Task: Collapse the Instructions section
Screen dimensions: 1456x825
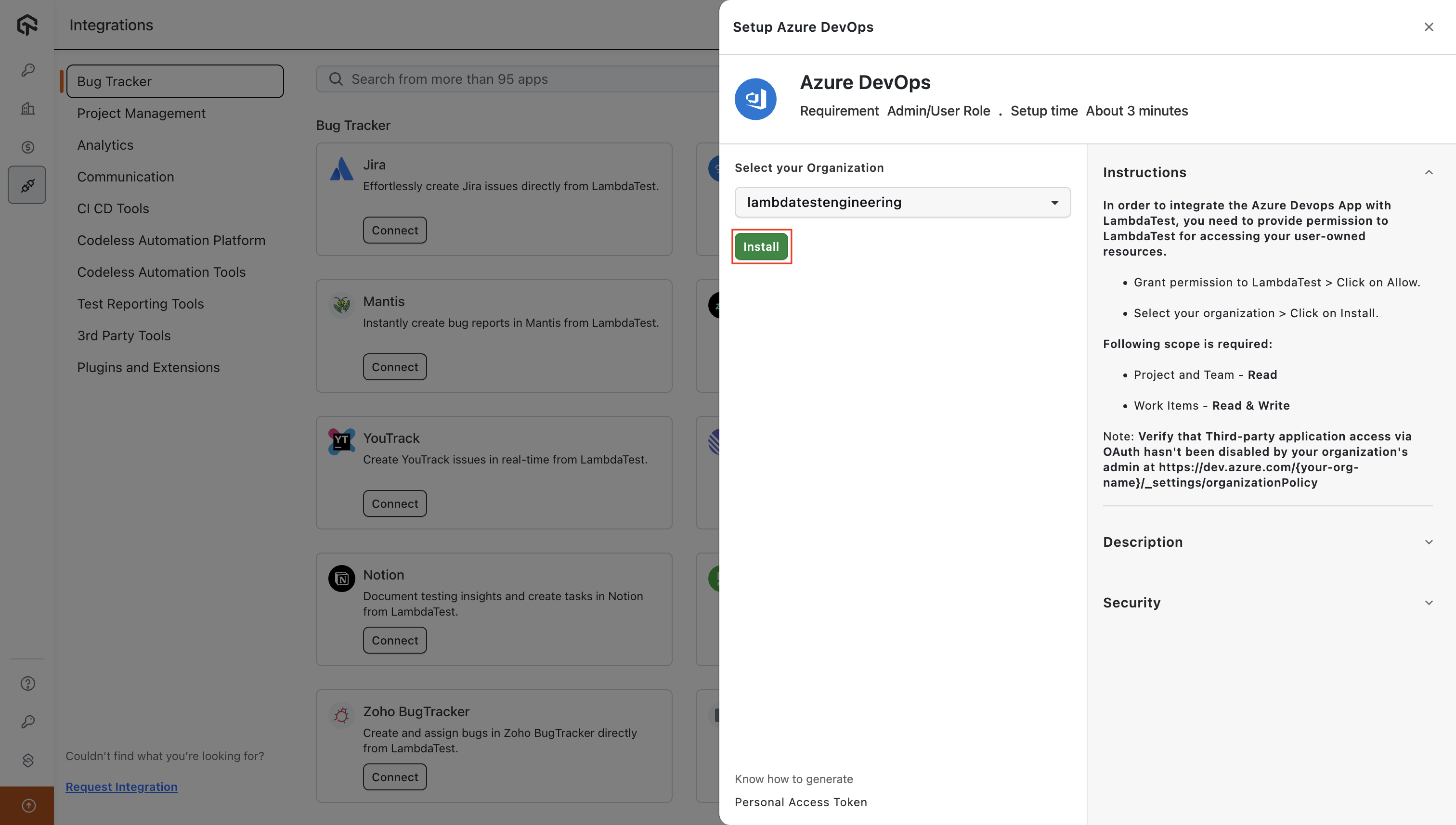Action: pyautogui.click(x=1429, y=172)
